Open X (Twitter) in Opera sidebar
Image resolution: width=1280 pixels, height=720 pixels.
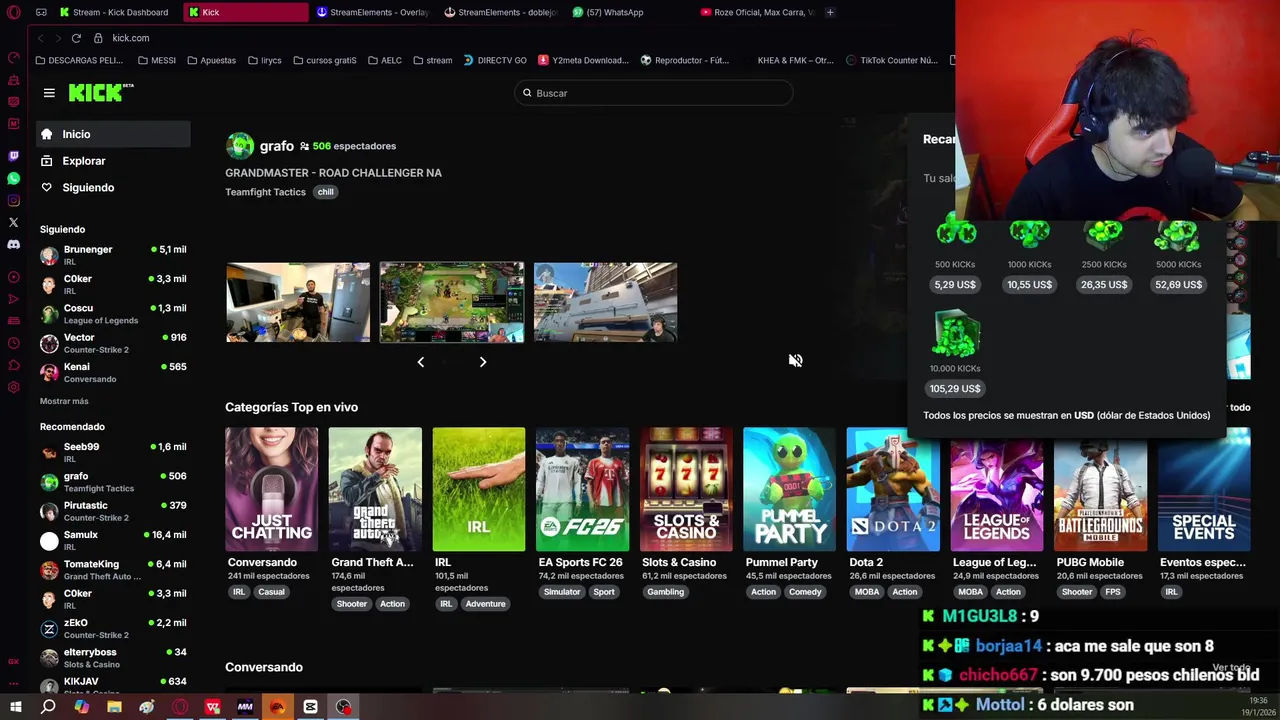(x=13, y=222)
